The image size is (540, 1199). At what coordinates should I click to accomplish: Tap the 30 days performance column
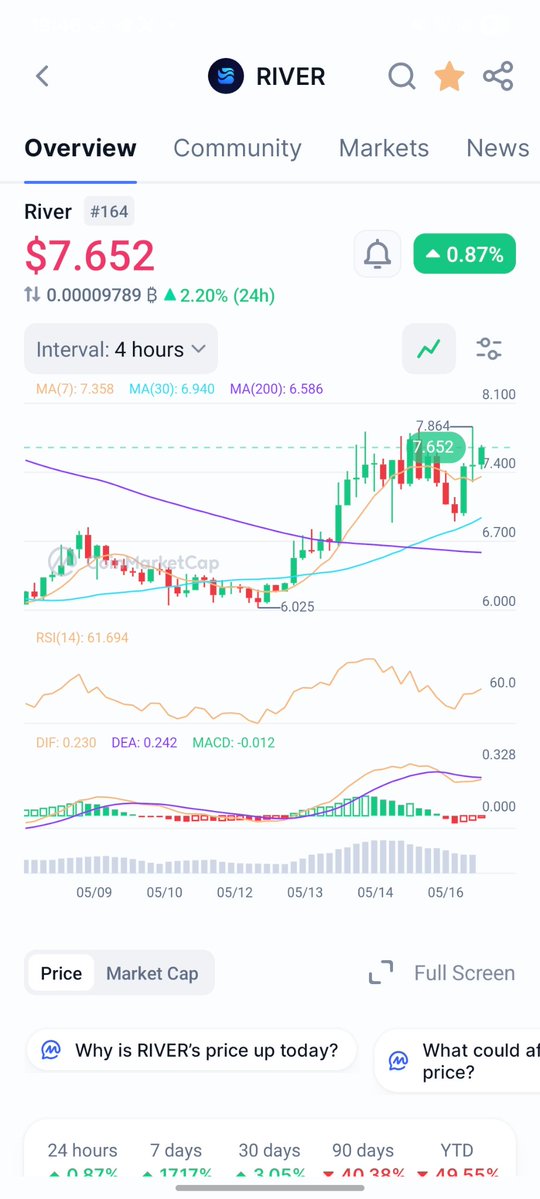(269, 1159)
